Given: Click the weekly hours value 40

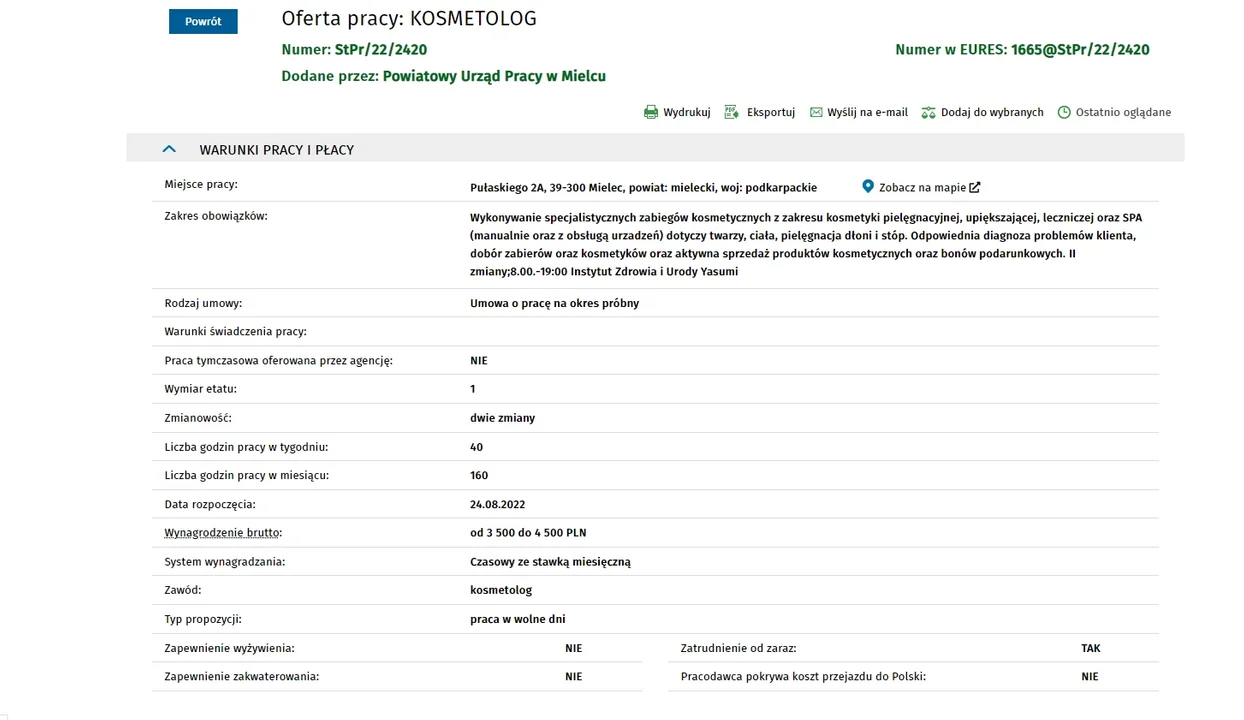Looking at the screenshot, I should (x=476, y=447).
